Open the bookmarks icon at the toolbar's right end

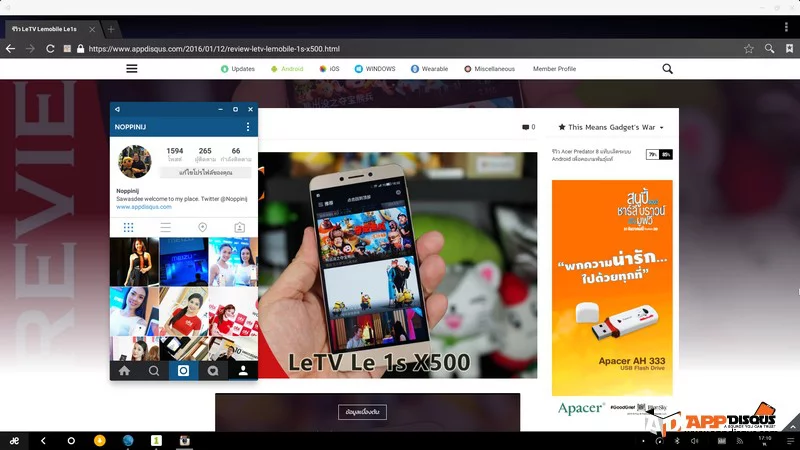coord(789,48)
